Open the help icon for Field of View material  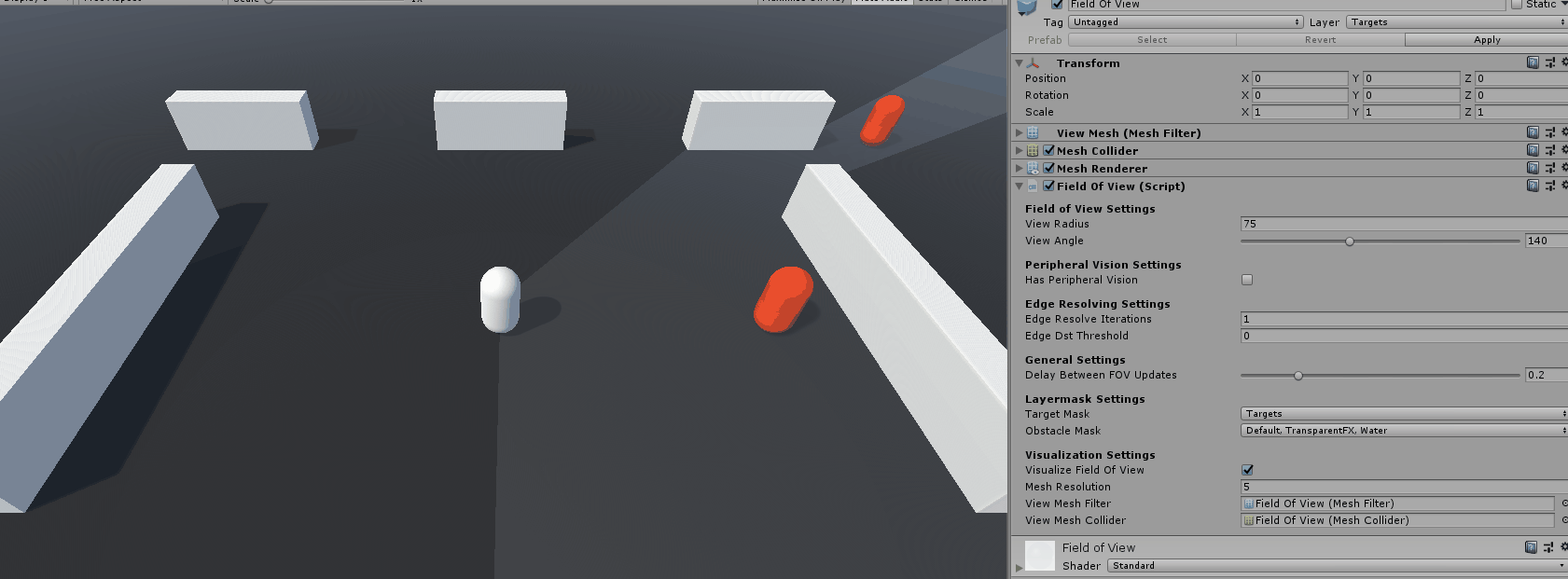pos(1531,547)
